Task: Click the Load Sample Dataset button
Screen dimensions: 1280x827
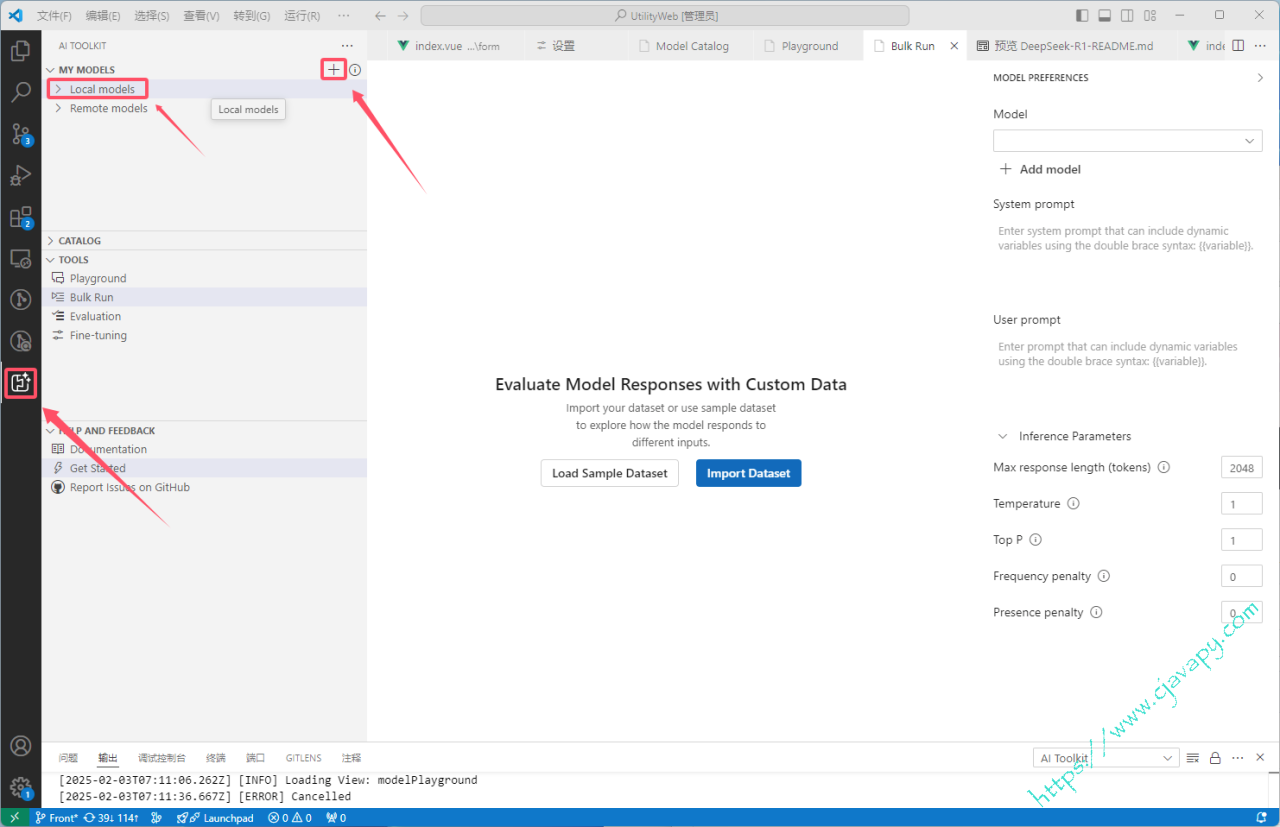Action: (x=610, y=473)
